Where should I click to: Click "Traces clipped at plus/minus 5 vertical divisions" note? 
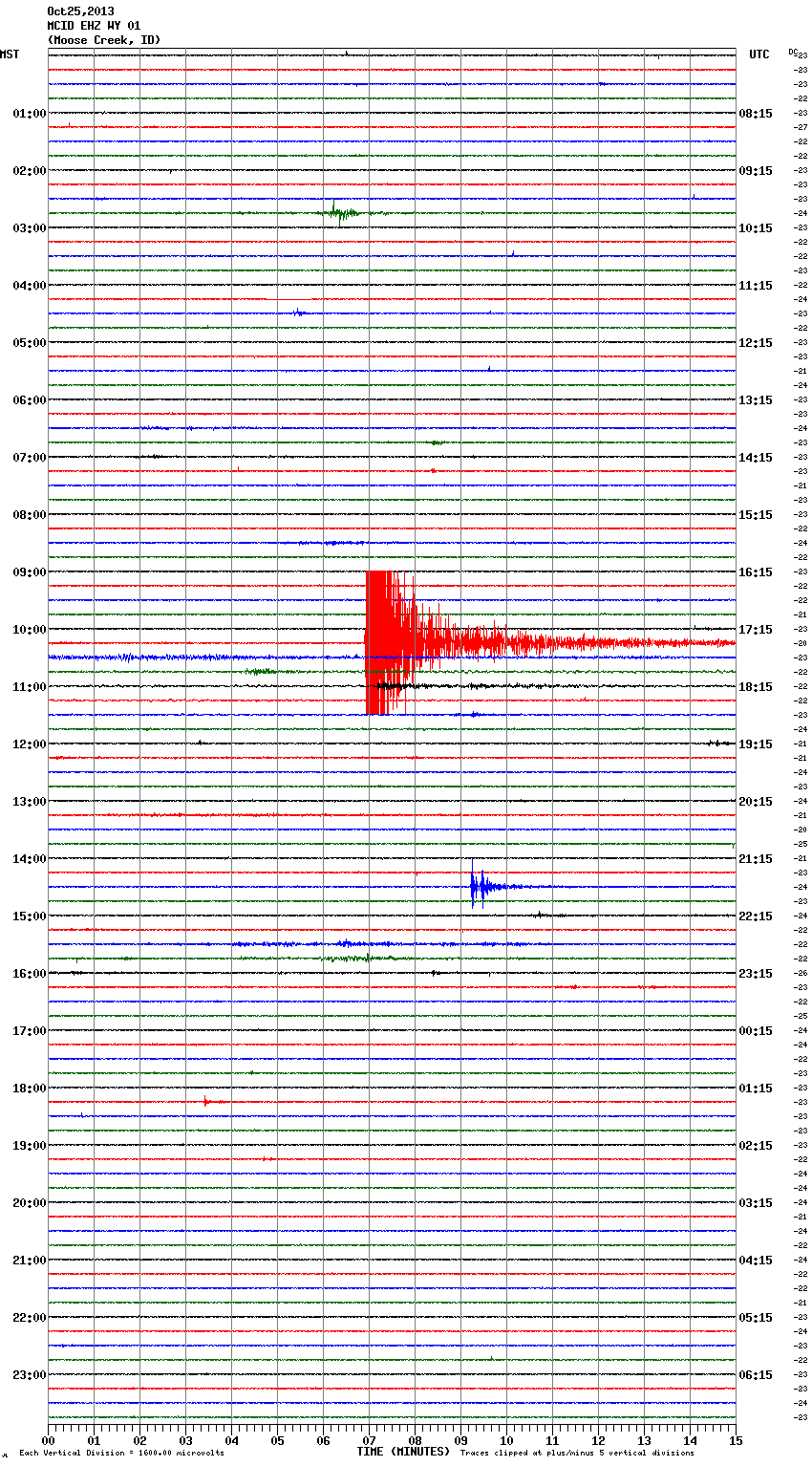(x=577, y=1454)
